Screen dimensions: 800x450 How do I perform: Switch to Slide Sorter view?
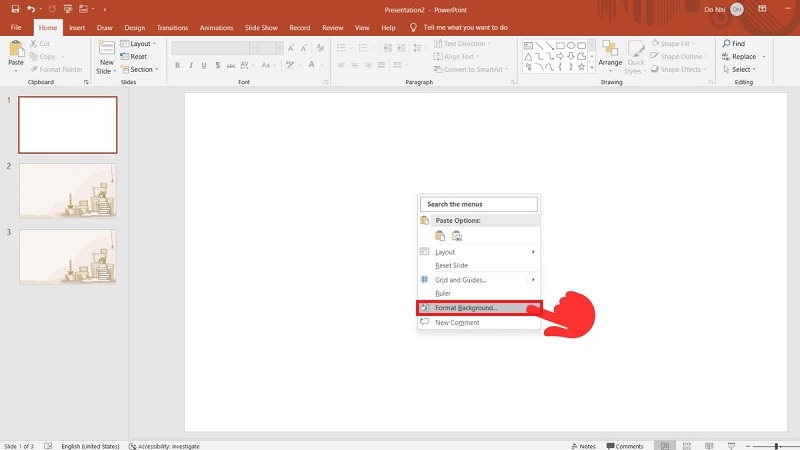pyautogui.click(x=687, y=446)
